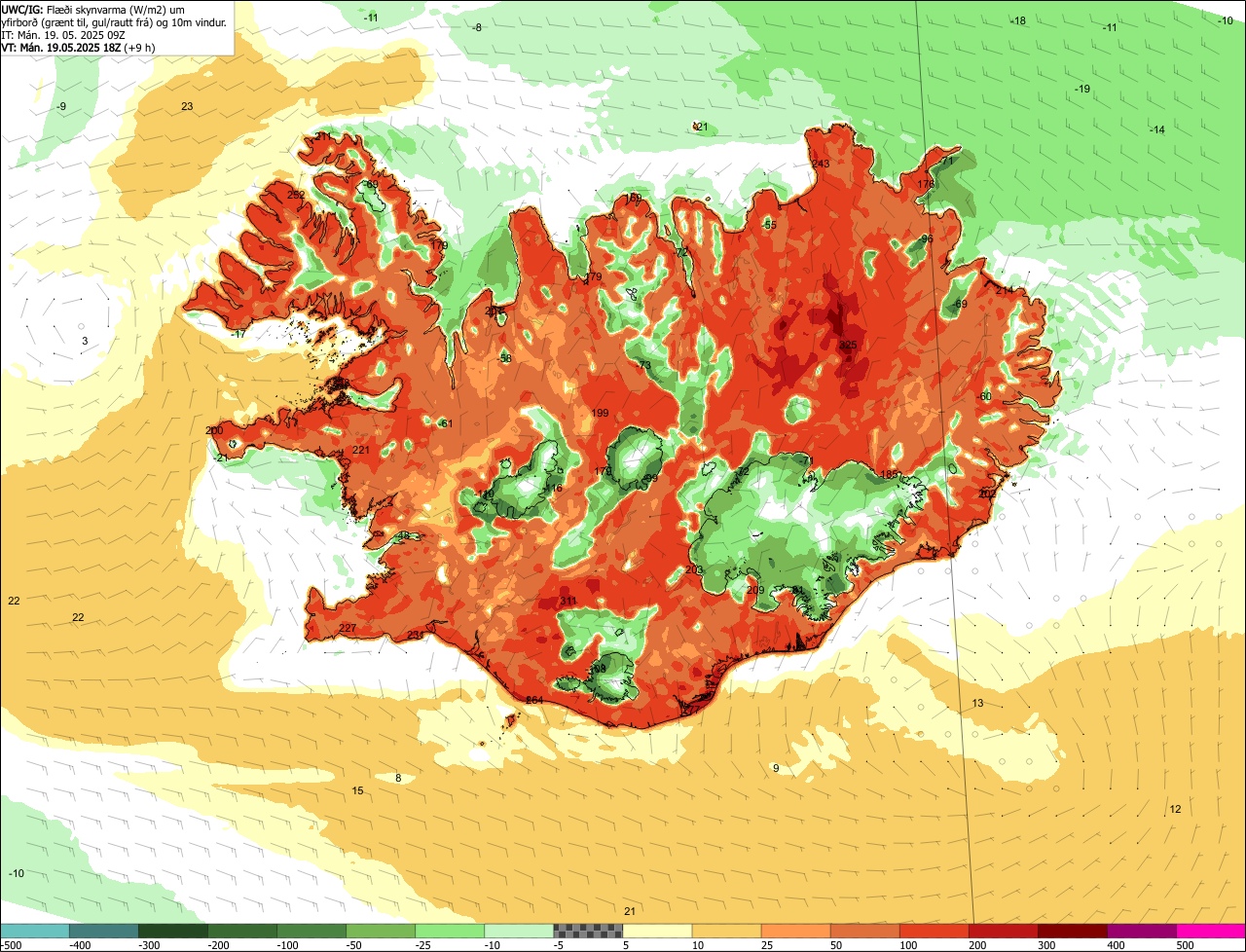The height and width of the screenshot is (952, 1246).
Task: Click the map value '-69' in east Iceland
Action: tap(960, 304)
